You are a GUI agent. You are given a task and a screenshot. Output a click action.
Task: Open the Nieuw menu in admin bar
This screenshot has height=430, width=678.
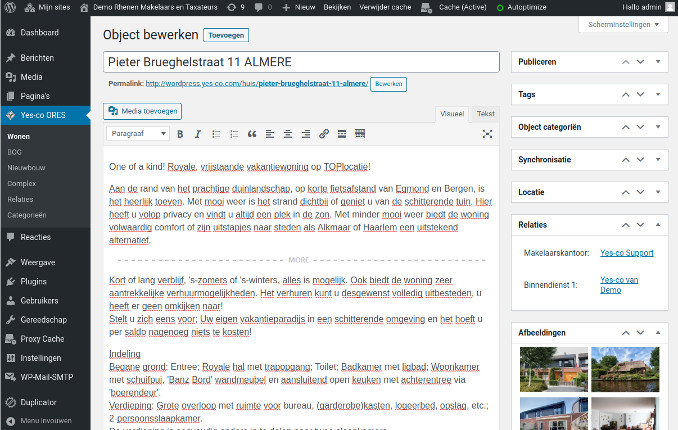[x=299, y=7]
